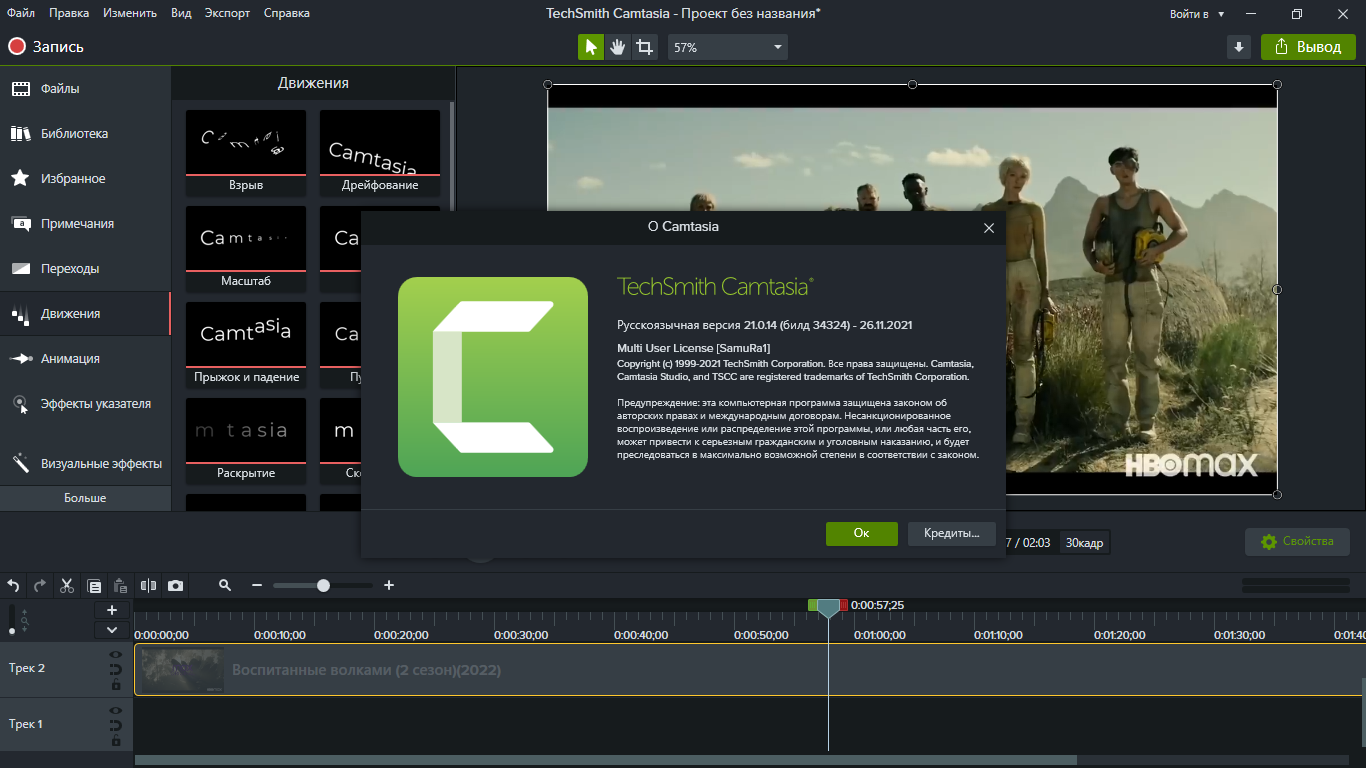
Task: Add a new track with plus button
Action: [112, 610]
